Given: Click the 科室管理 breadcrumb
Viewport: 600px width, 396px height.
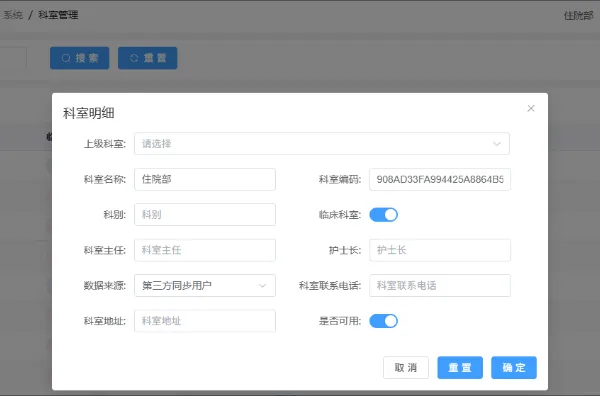Looking at the screenshot, I should point(58,15).
